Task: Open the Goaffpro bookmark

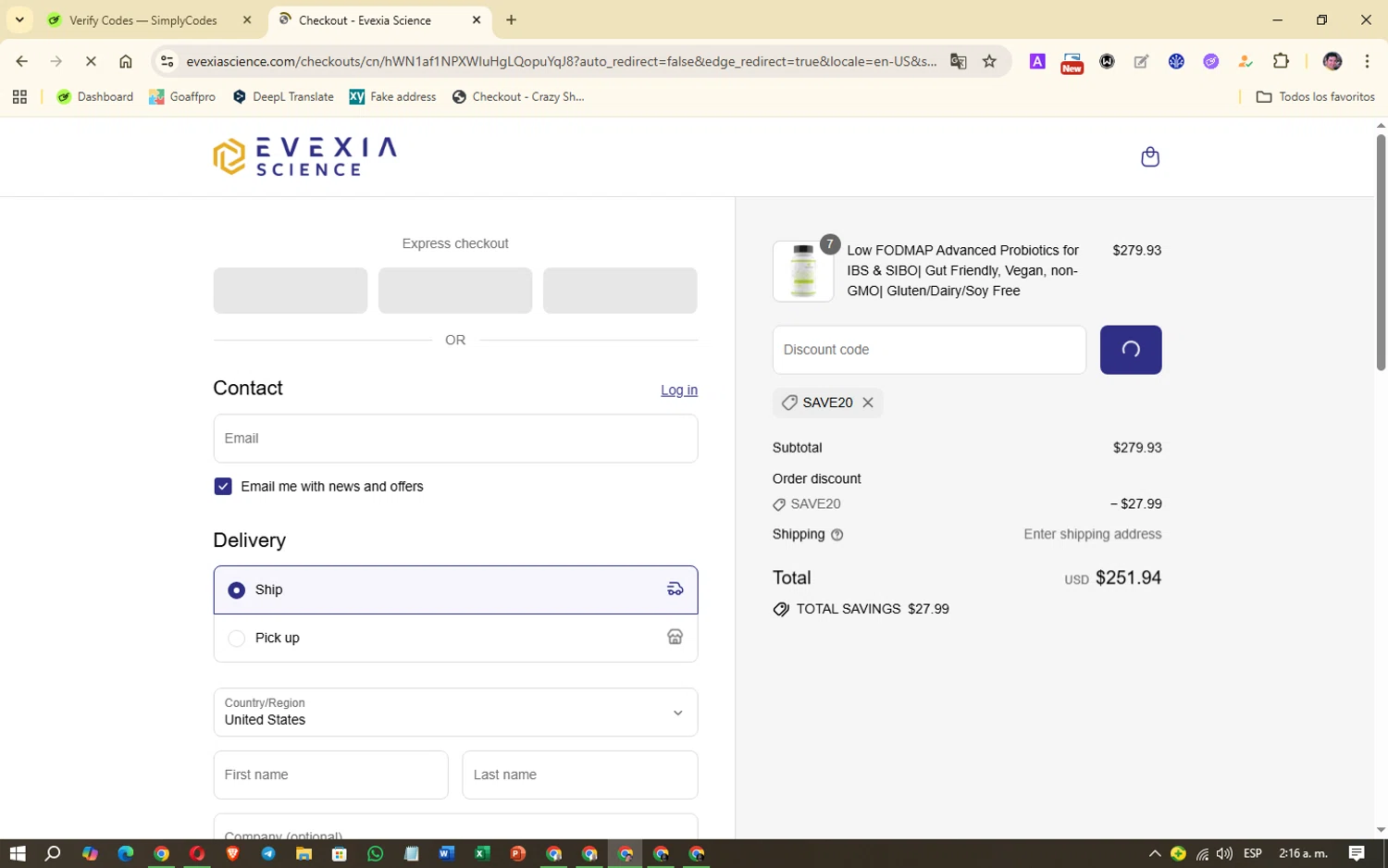Action: click(x=182, y=97)
